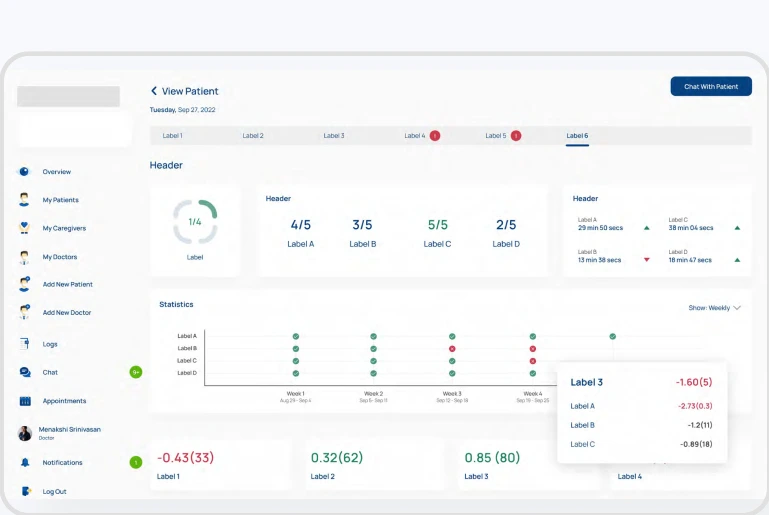The height and width of the screenshot is (515, 769).
Task: Click the red badge on Label 4 tab
Action: (x=435, y=136)
